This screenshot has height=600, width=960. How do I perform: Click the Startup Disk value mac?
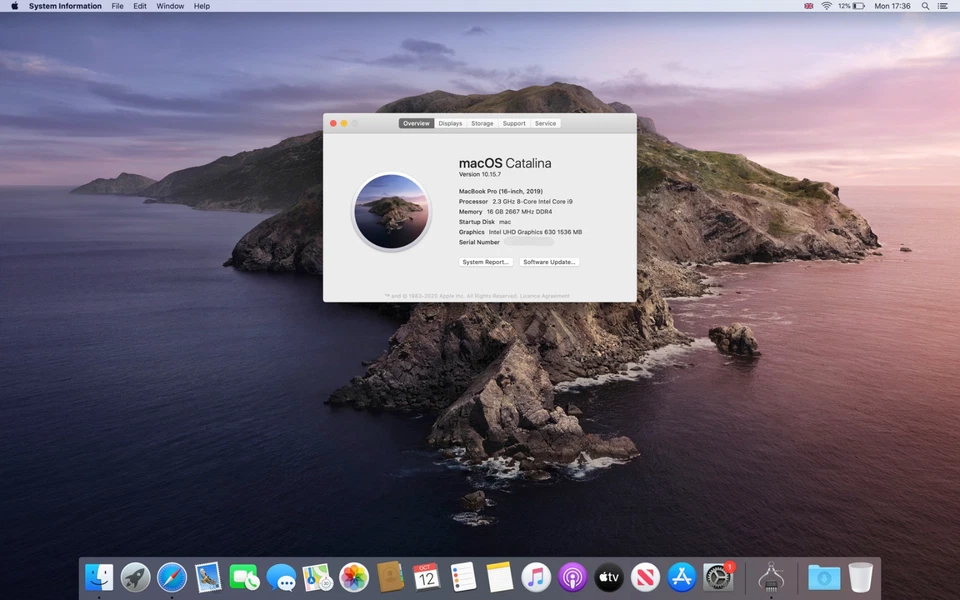tap(504, 222)
